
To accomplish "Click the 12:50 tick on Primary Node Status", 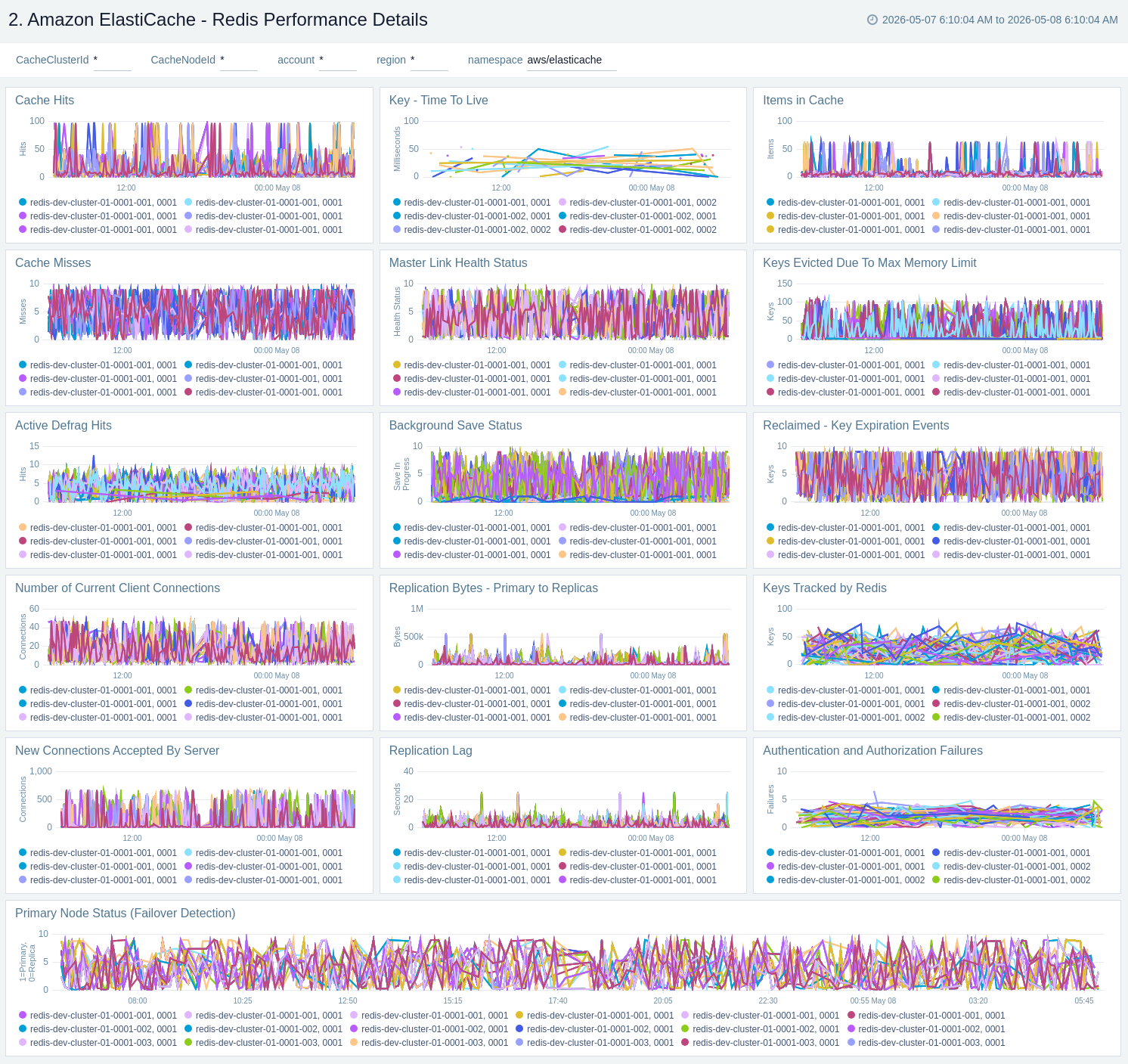I will tap(348, 1000).
